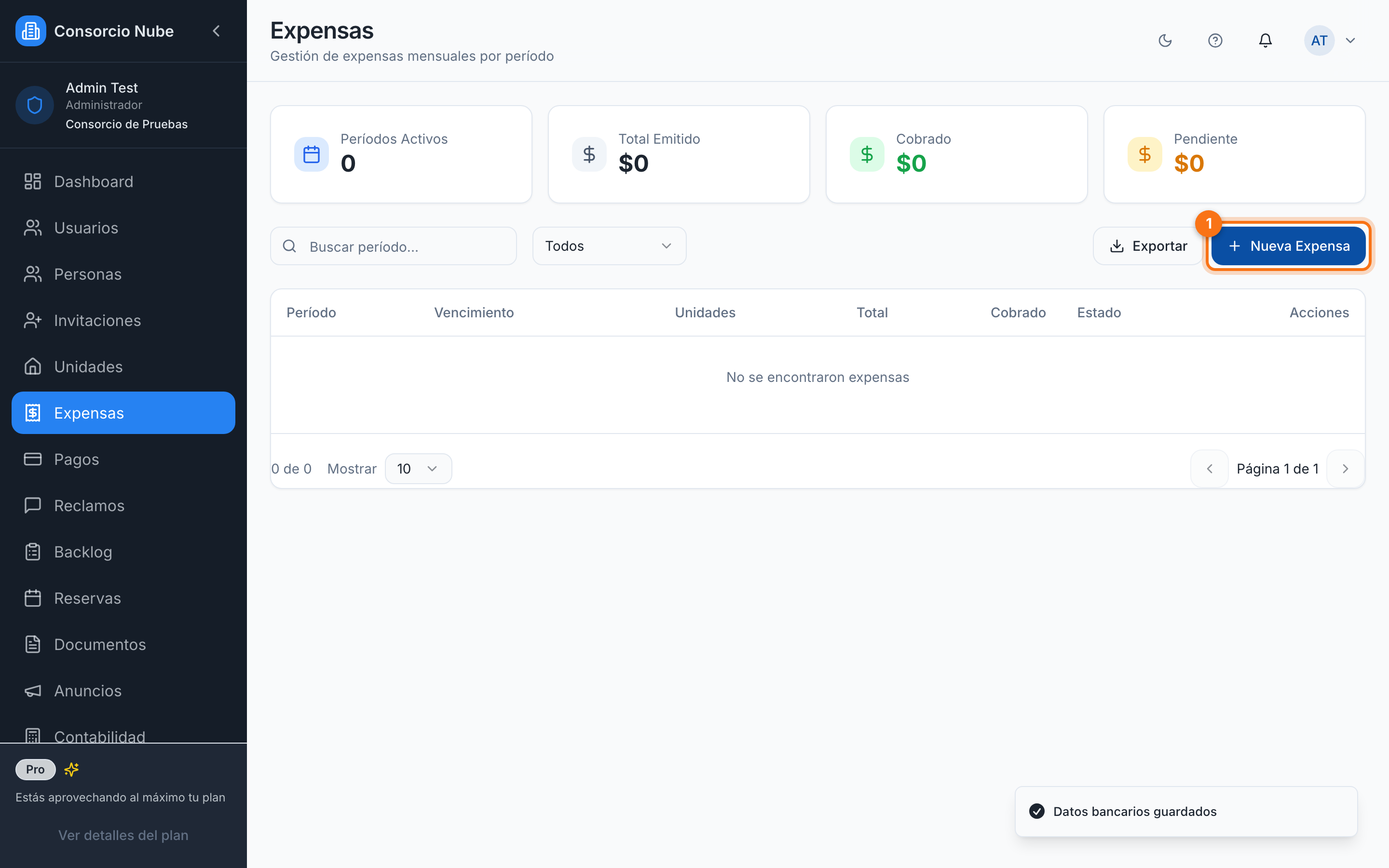Viewport: 1389px width, 868px height.
Task: Open the help question mark icon
Action: 1215,40
